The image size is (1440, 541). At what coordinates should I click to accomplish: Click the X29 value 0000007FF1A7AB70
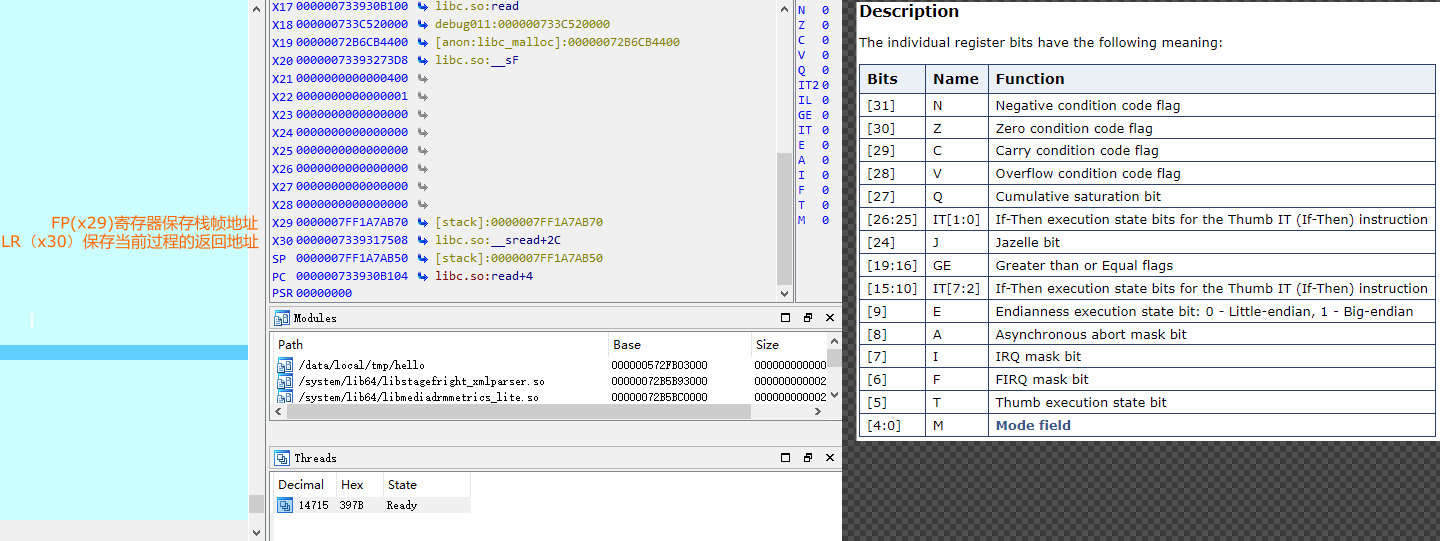[352, 222]
